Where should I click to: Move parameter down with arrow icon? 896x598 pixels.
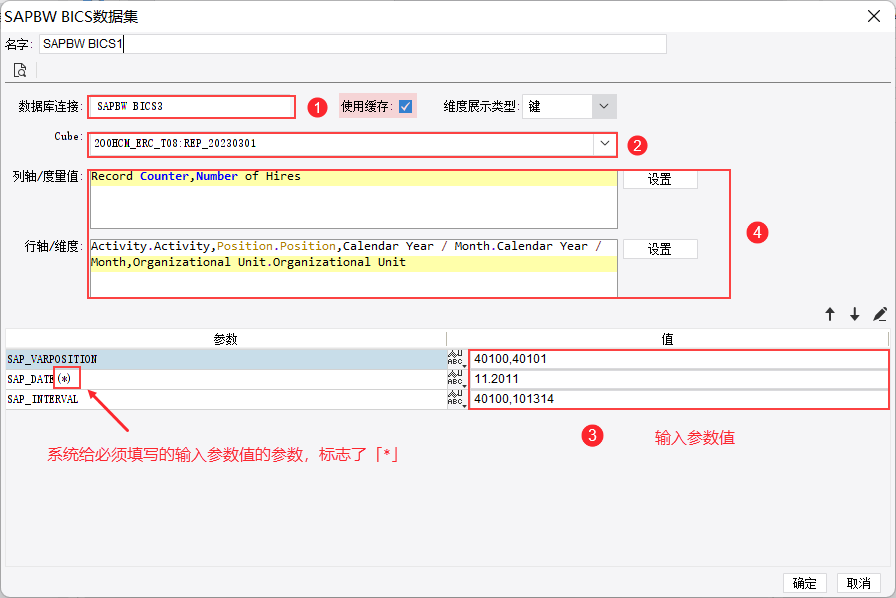click(x=854, y=314)
